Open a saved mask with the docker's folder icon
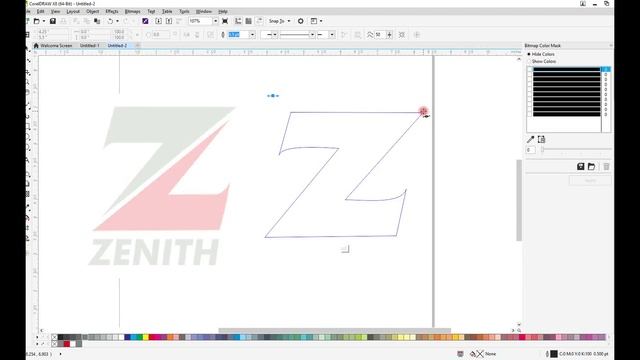This screenshot has height=360, width=640. tap(591, 167)
